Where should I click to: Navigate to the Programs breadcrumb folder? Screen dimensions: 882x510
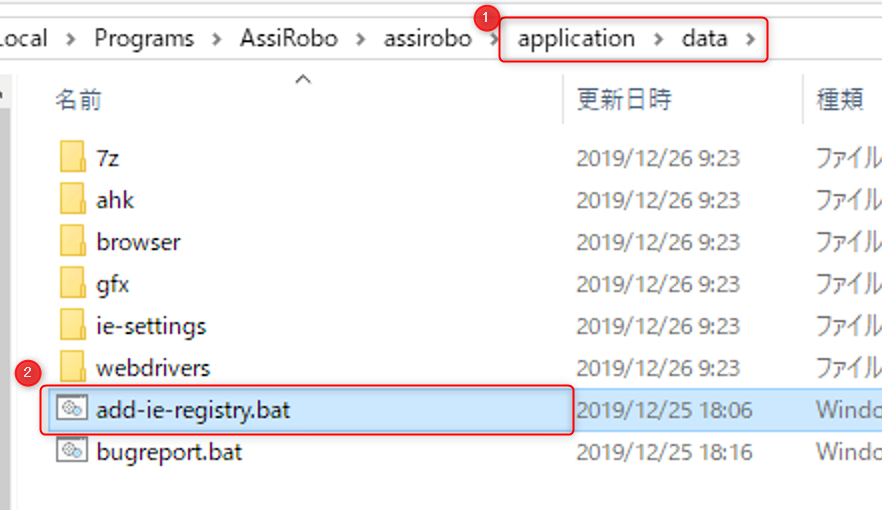(x=144, y=38)
